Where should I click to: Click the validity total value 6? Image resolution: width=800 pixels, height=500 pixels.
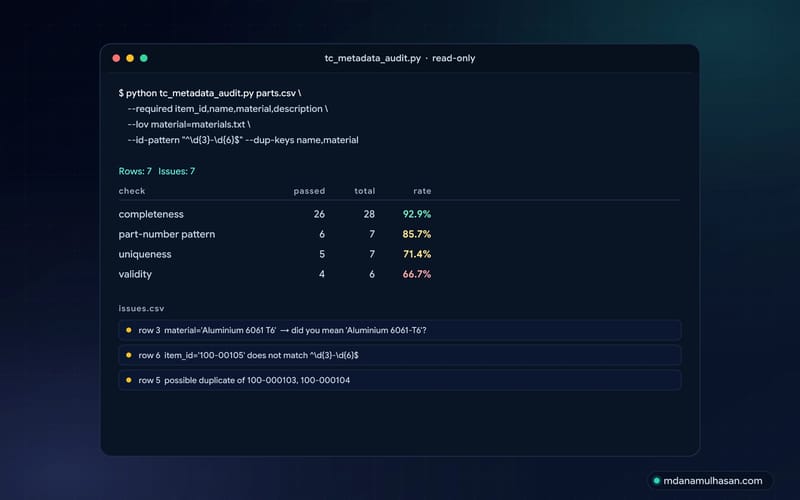point(372,274)
